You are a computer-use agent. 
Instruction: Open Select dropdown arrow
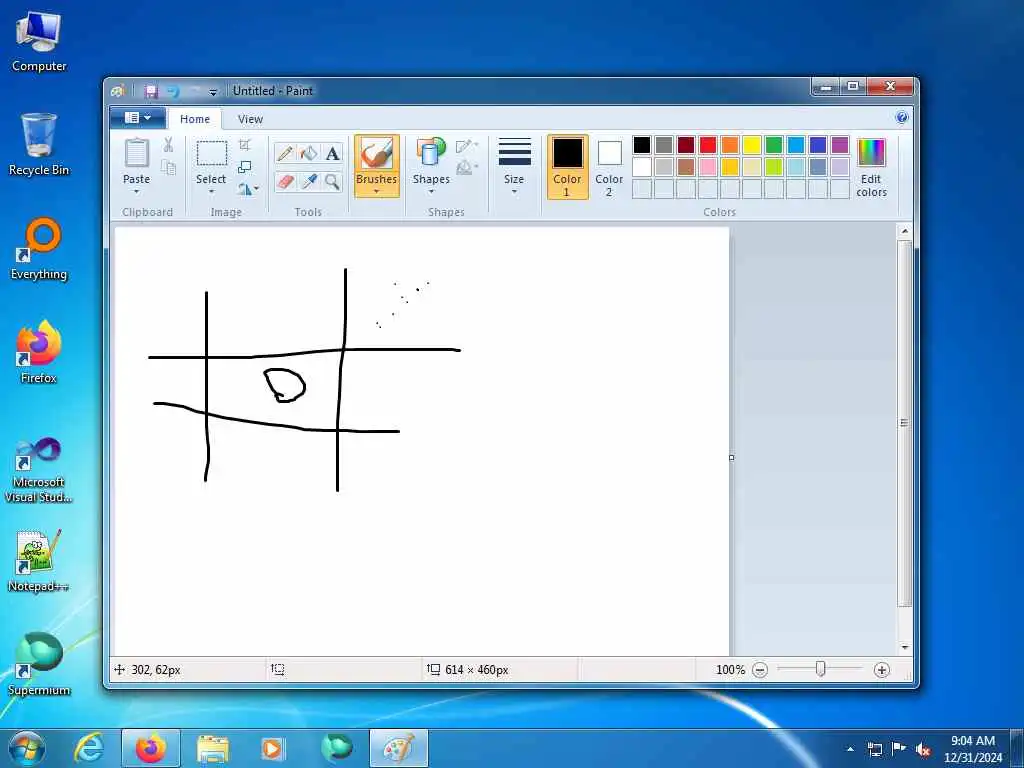[212, 192]
